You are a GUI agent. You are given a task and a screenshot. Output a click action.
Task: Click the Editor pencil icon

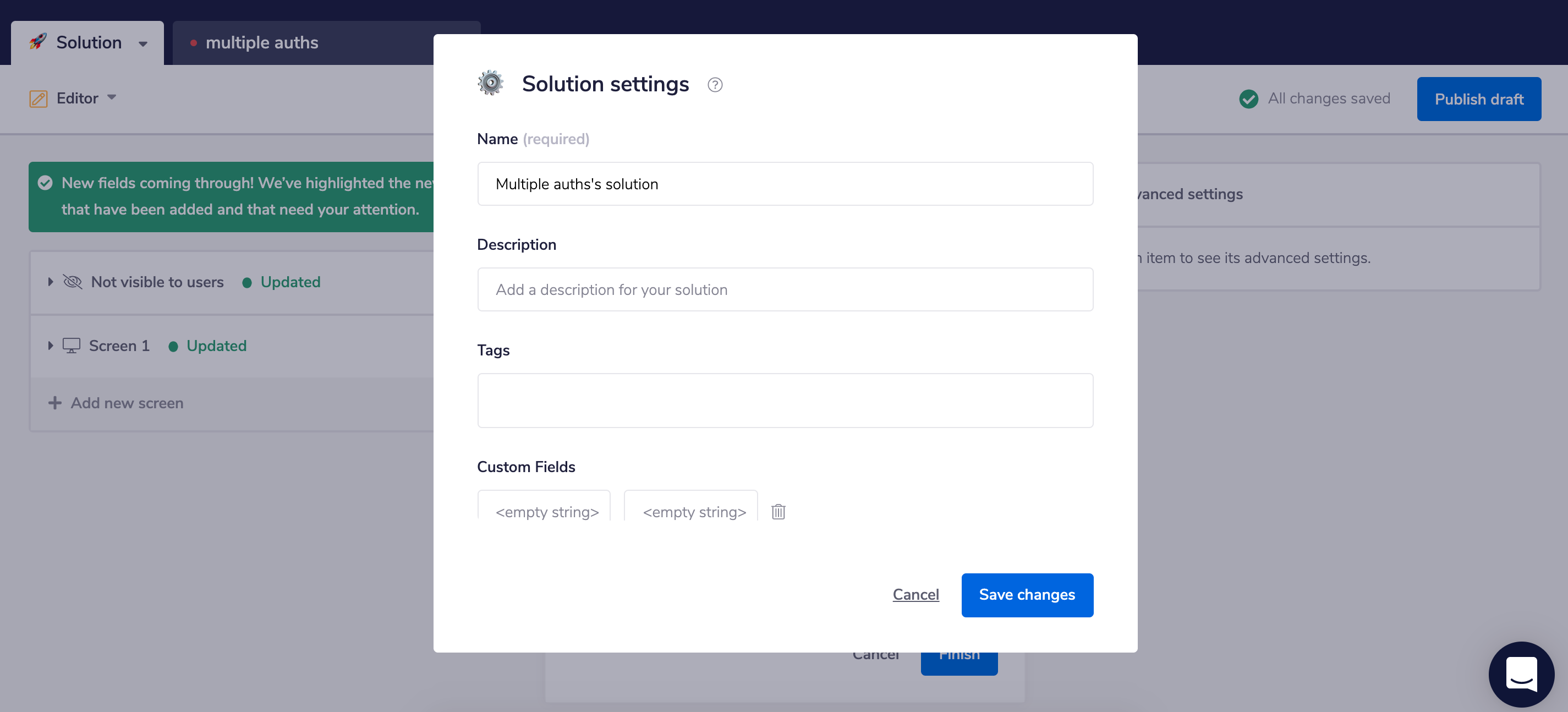point(39,98)
